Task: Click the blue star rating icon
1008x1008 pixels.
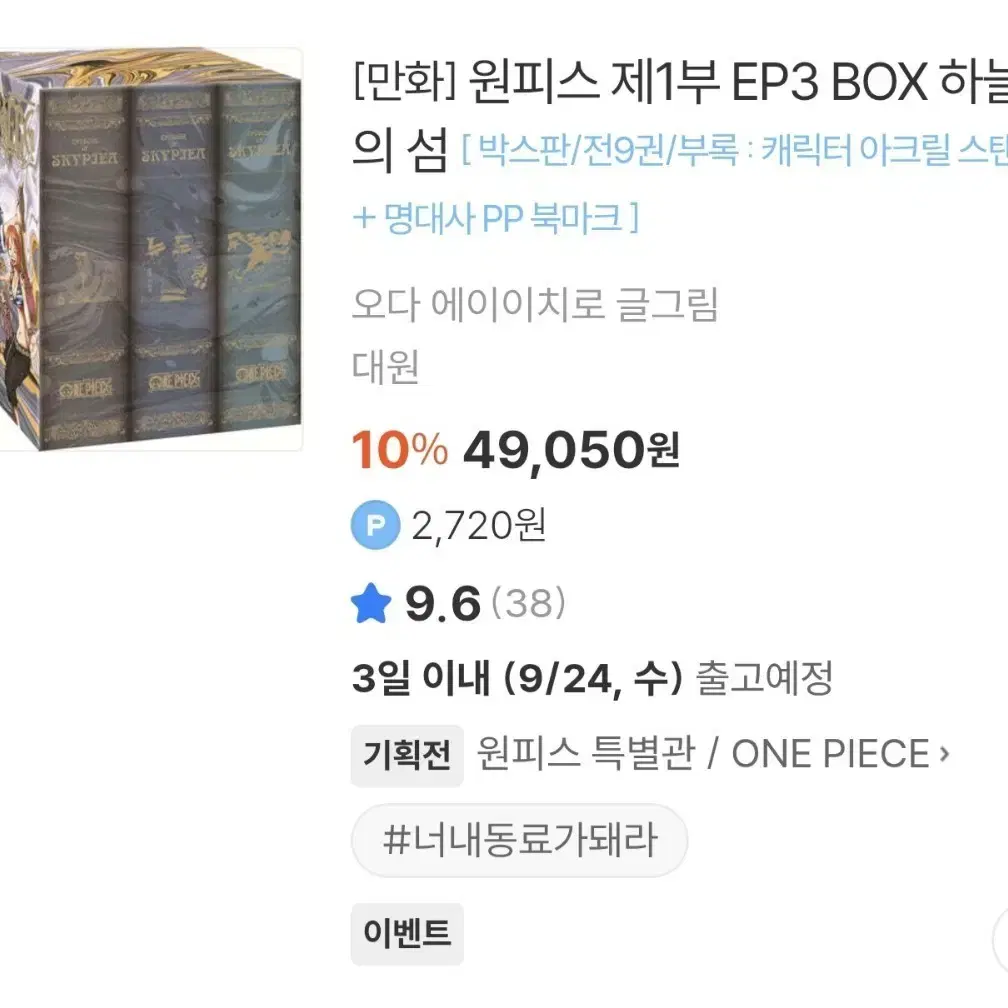Action: tap(371, 601)
